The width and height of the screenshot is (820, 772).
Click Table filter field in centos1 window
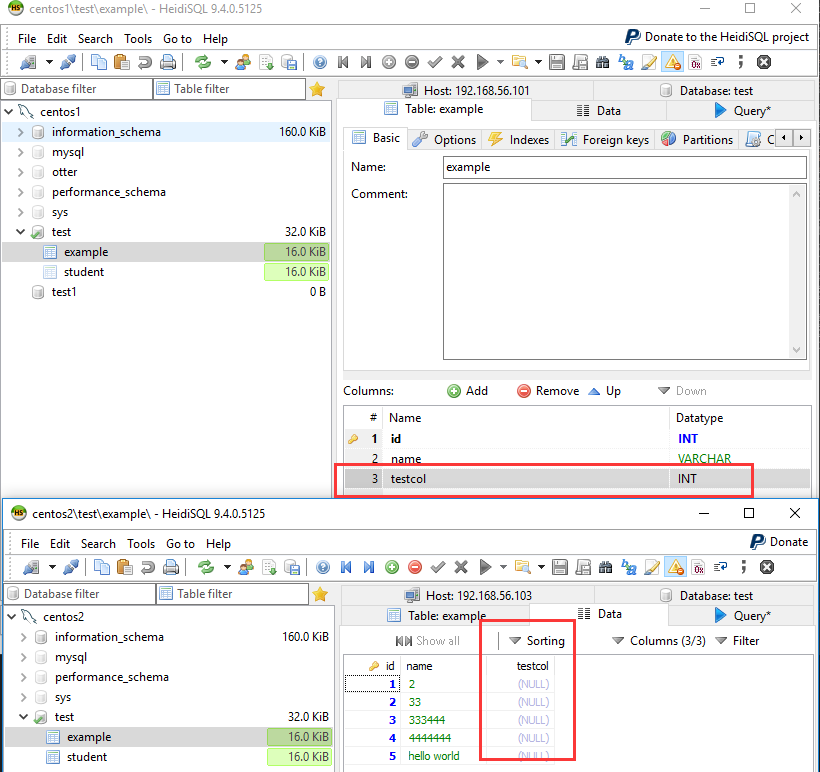point(230,89)
